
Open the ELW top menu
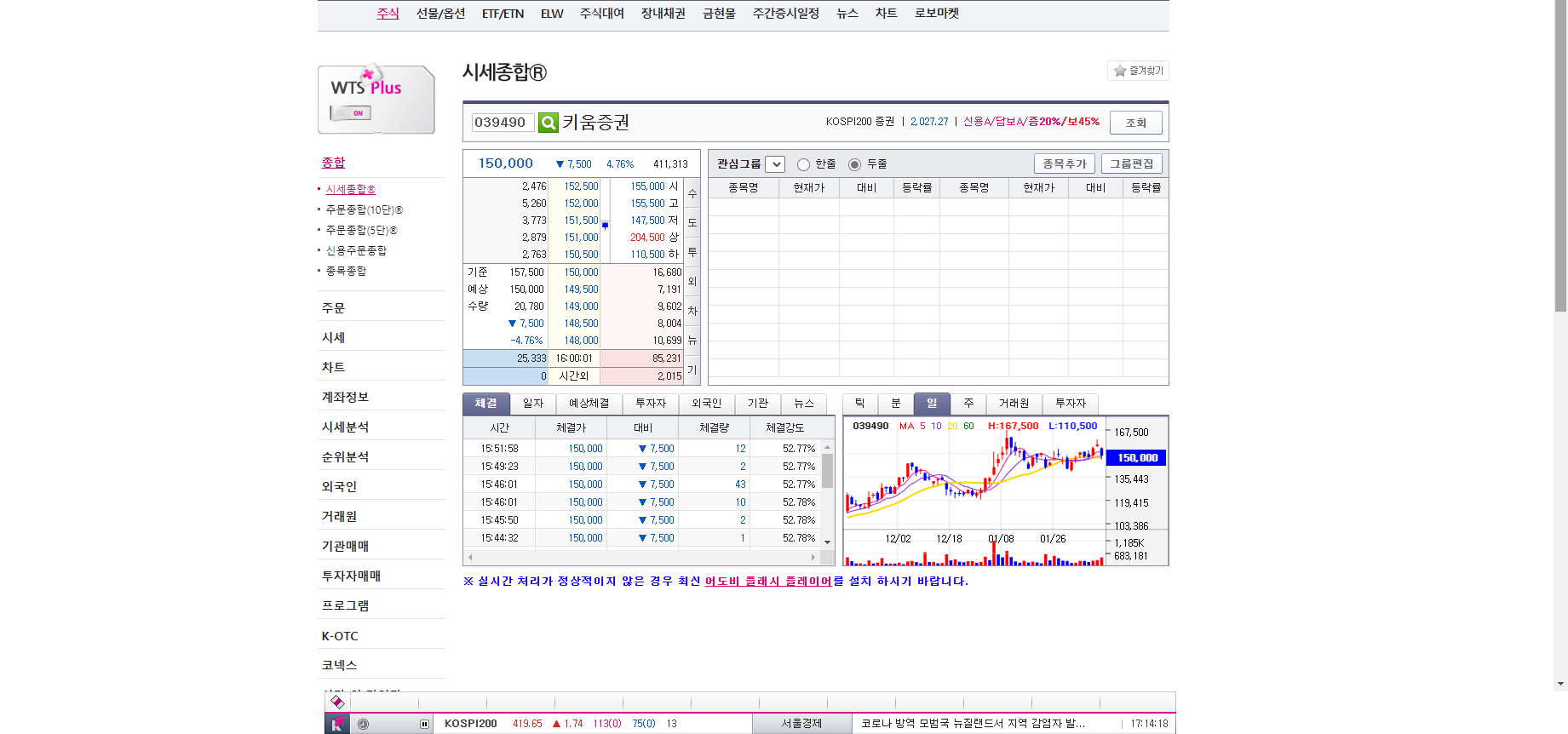tap(552, 14)
